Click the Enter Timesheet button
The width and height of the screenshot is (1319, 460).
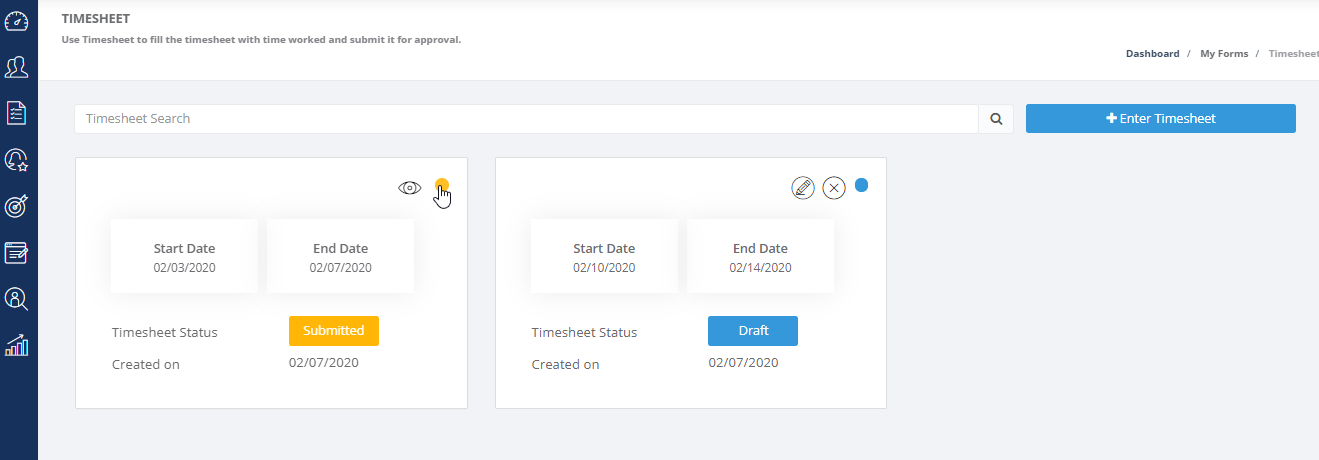[x=1160, y=119]
